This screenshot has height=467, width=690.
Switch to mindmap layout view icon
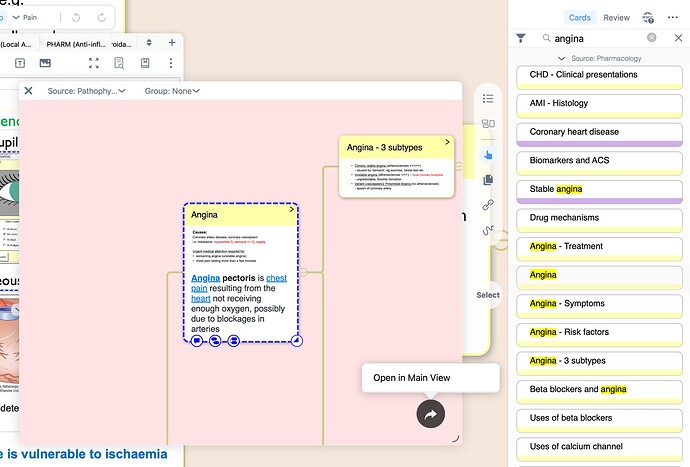click(x=488, y=124)
